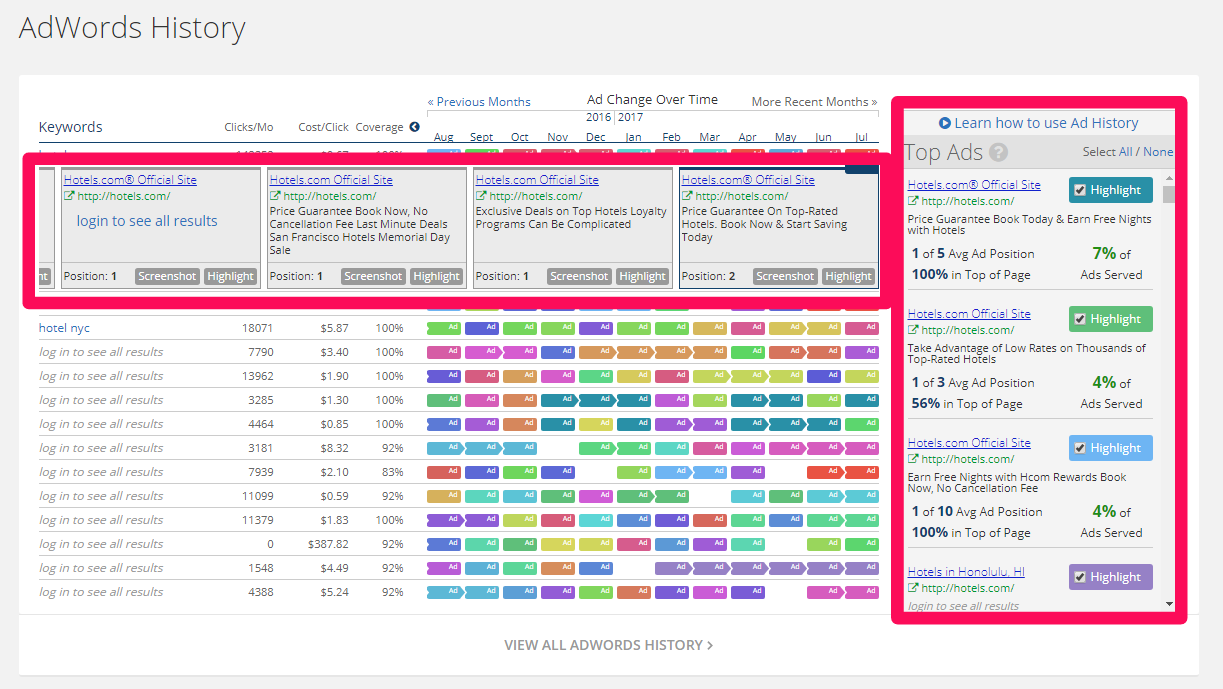Click external link icon above "Earn Free Nights with Hcom"
The image size is (1223, 689).
click(913, 460)
